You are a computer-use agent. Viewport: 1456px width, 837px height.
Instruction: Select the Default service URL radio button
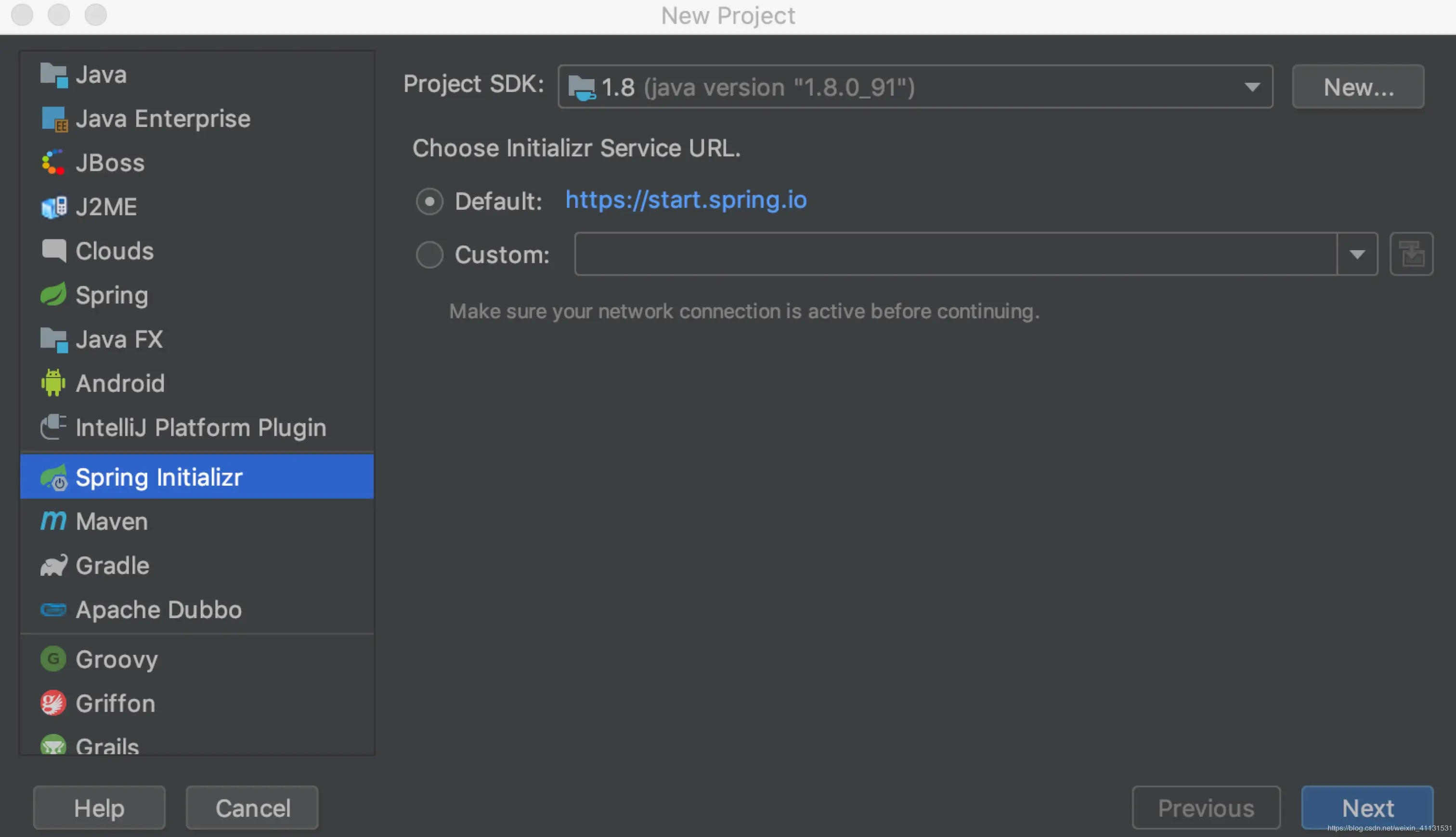point(429,201)
